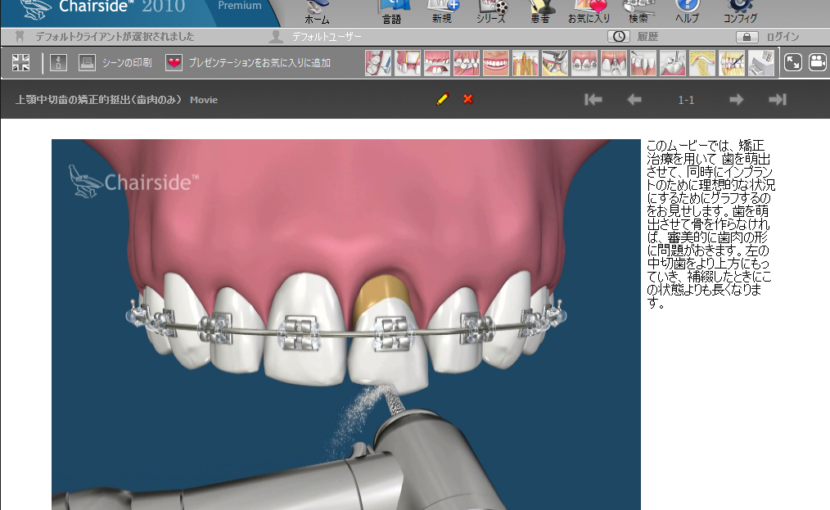Click the description text このムービーでは
The height and width of the screenshot is (510, 830).
(711, 224)
